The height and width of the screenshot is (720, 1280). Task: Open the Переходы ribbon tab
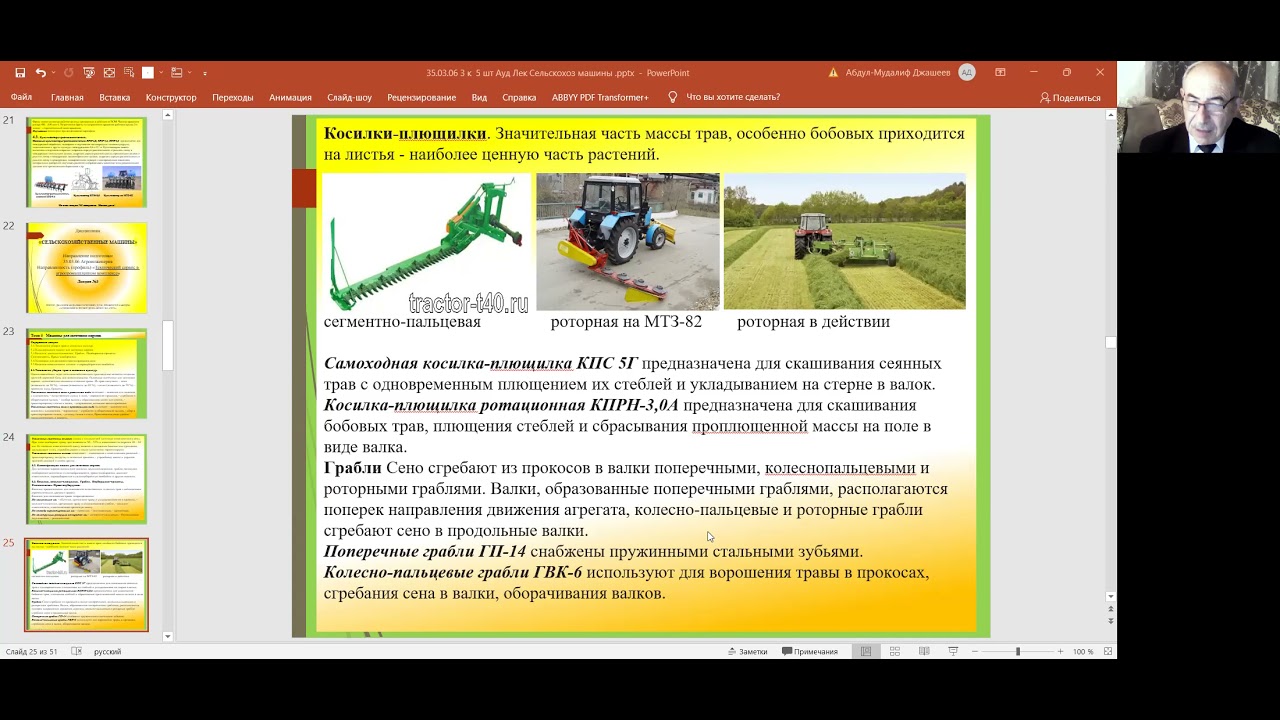click(x=232, y=97)
